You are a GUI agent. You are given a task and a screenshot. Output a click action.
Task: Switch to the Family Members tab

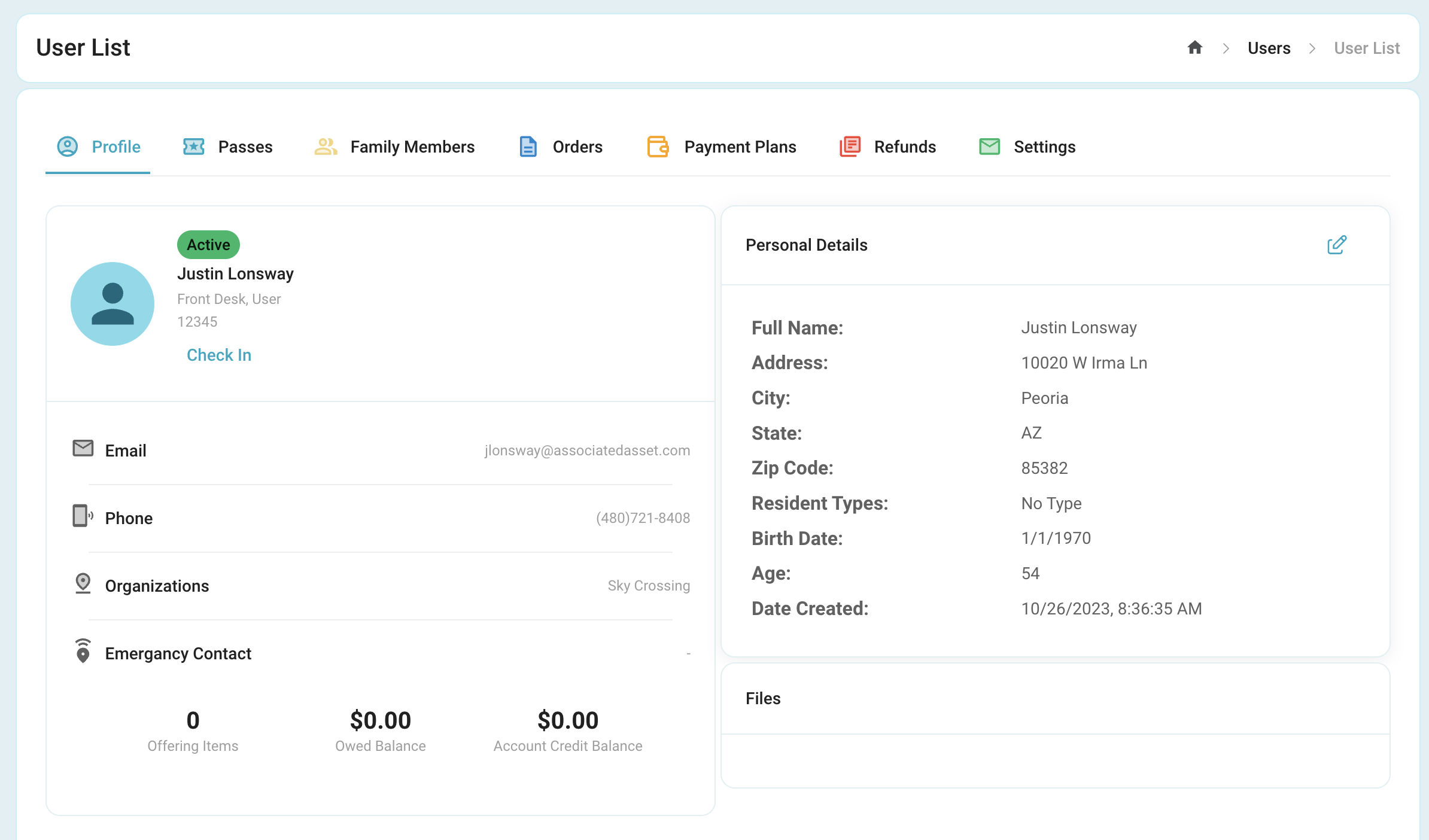394,147
